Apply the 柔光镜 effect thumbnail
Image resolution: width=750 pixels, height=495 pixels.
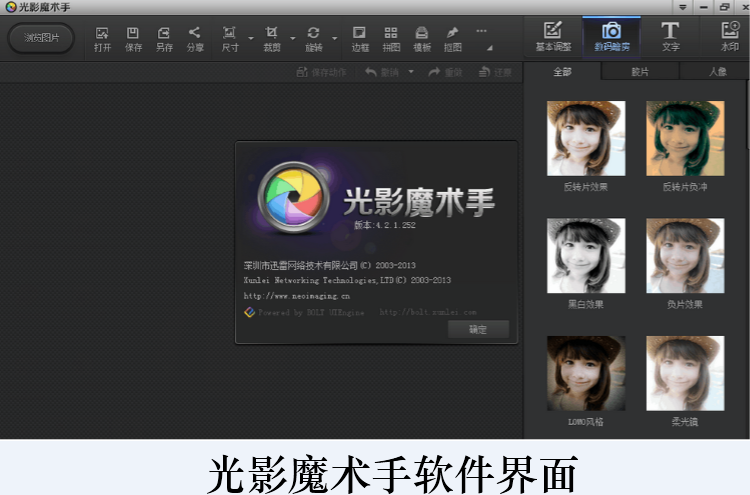coord(685,373)
